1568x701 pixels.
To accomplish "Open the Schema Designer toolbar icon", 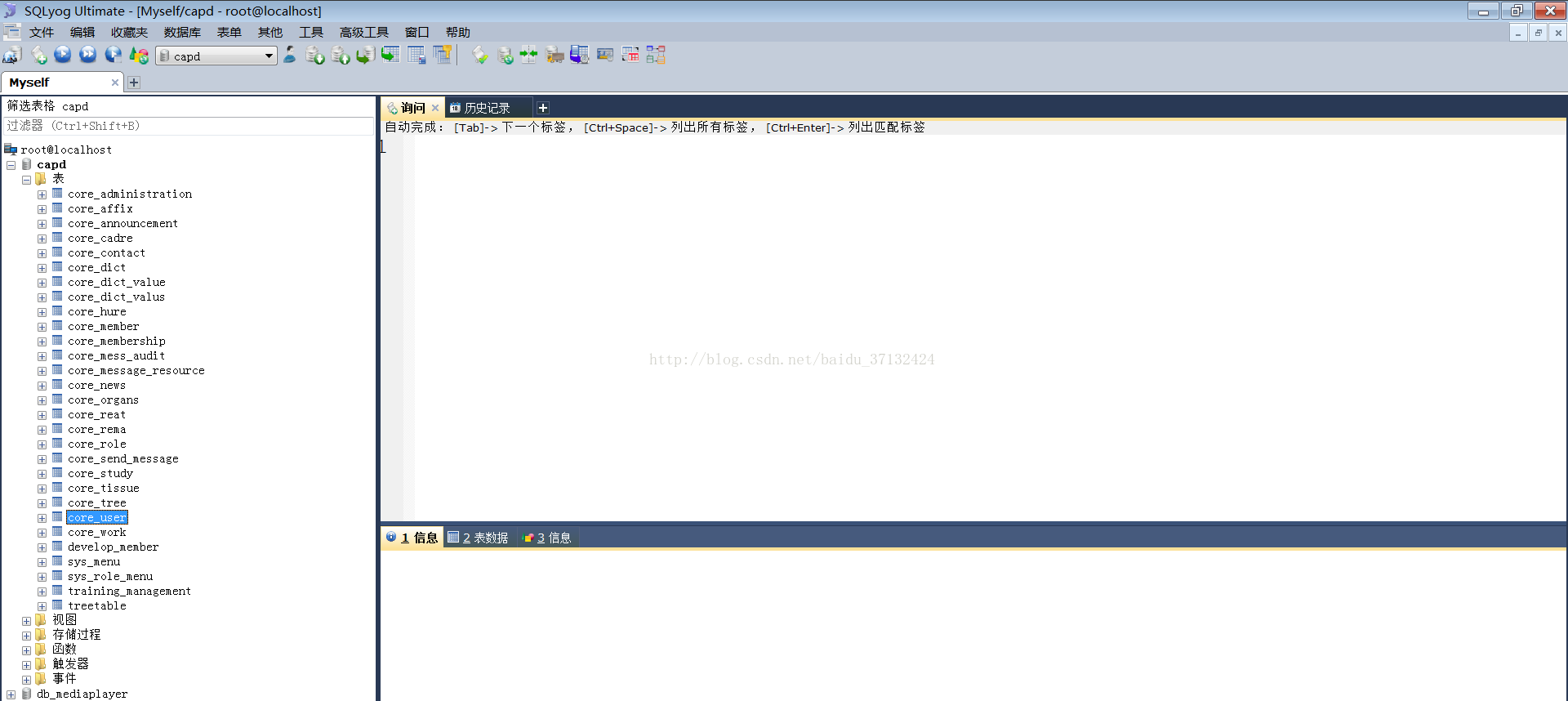I will (656, 55).
